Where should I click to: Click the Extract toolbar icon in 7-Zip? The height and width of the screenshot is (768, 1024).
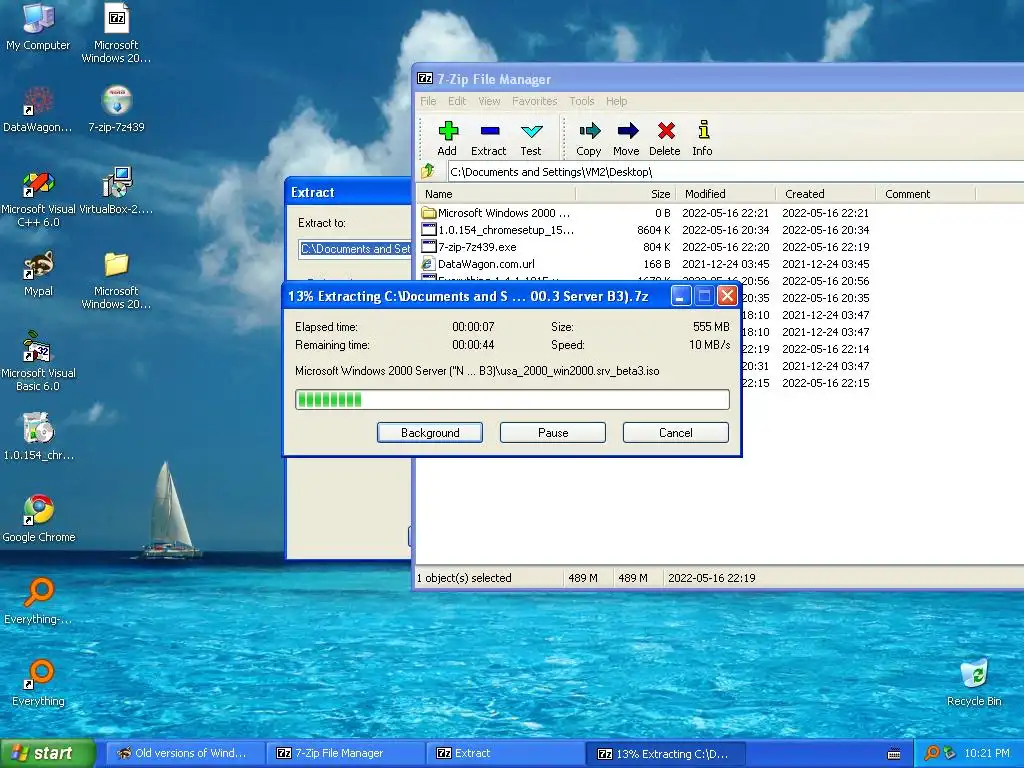pos(488,138)
